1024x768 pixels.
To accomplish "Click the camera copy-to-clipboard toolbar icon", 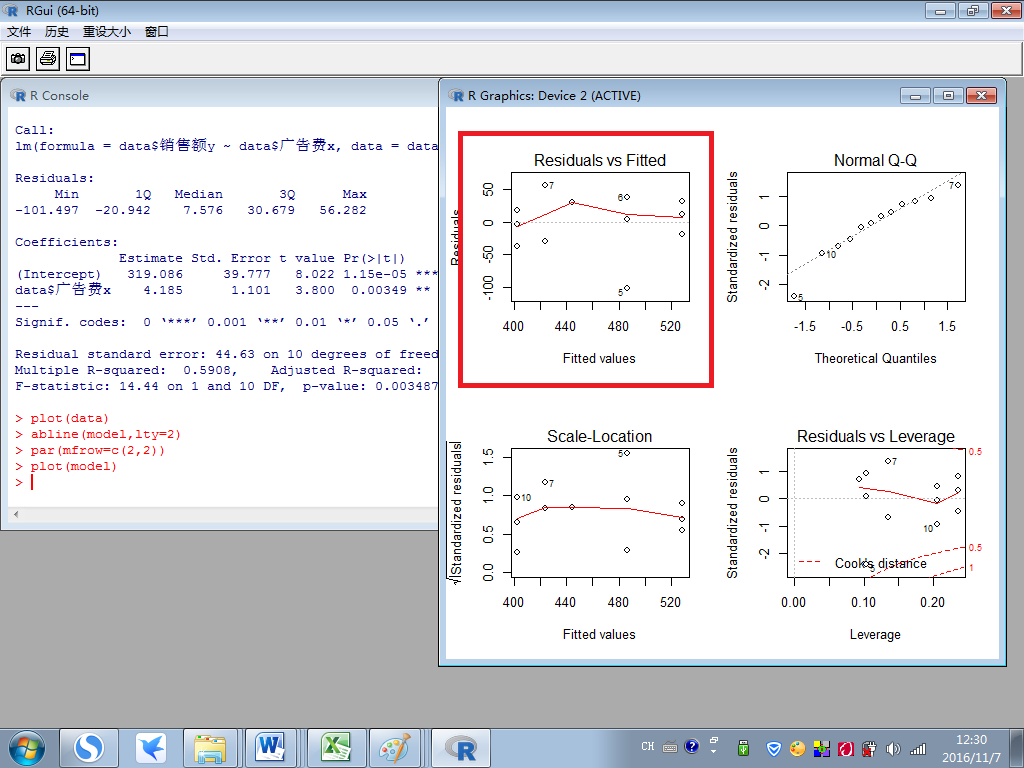I will 18,59.
